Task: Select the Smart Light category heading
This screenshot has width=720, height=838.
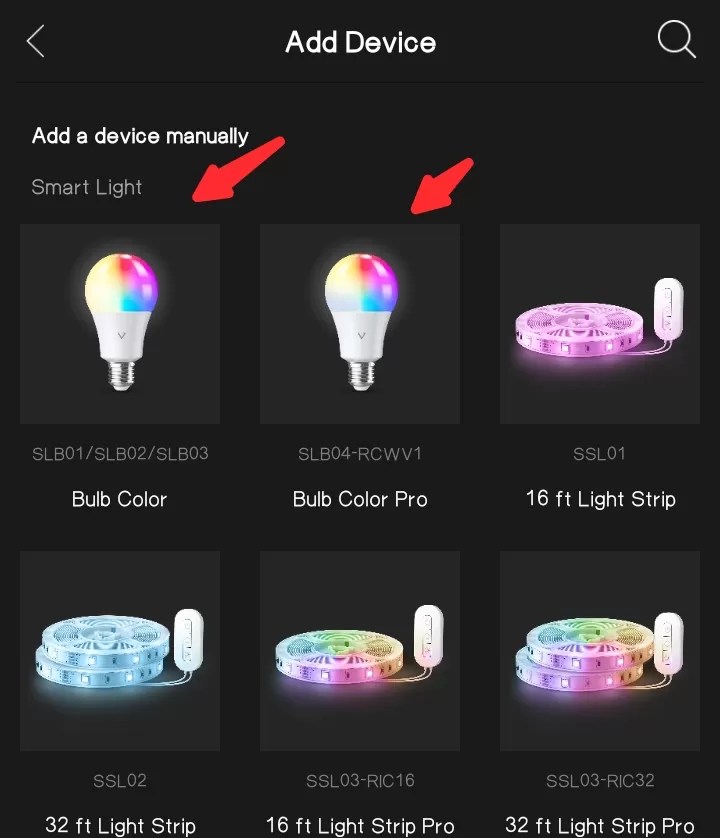Action: (87, 188)
